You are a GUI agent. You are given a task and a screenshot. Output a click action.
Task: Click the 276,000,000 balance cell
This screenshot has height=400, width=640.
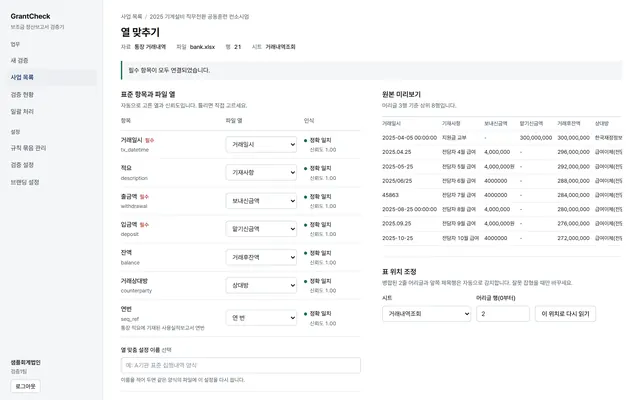[573, 224]
